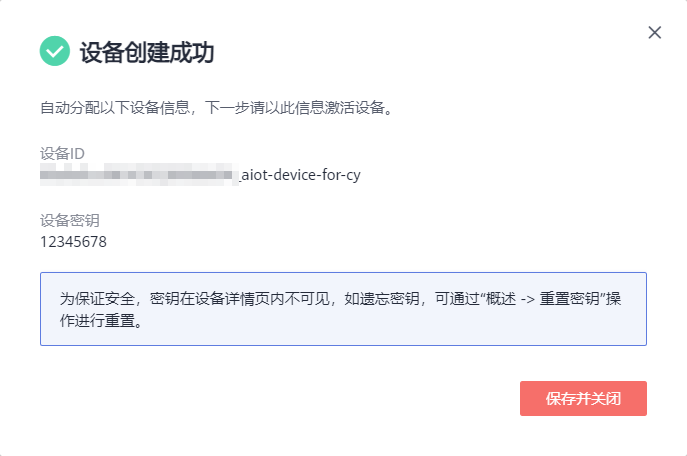Click the aiot-device-for-cy device ID text
The width and height of the screenshot is (687, 456).
pyautogui.click(x=300, y=175)
